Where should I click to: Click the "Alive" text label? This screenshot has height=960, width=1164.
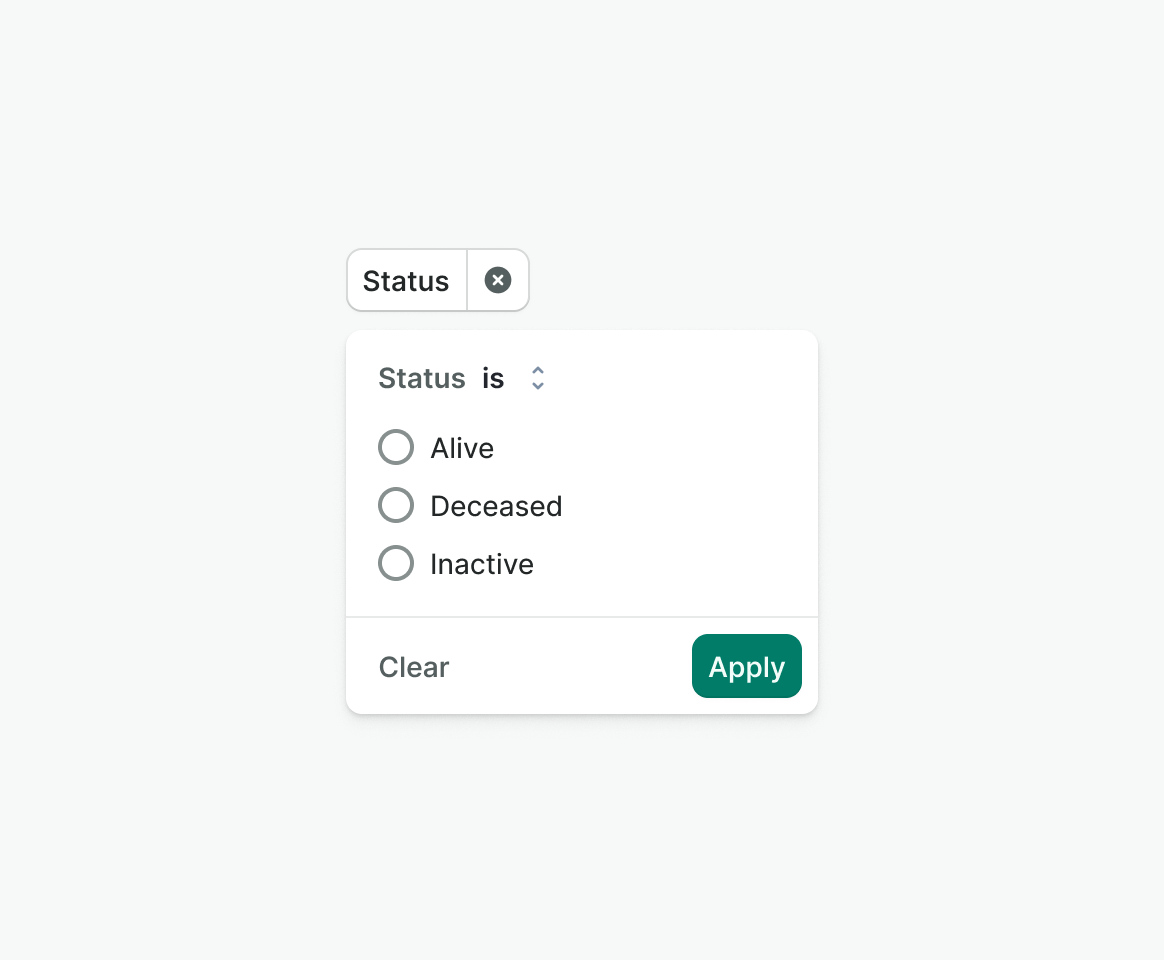pos(462,448)
